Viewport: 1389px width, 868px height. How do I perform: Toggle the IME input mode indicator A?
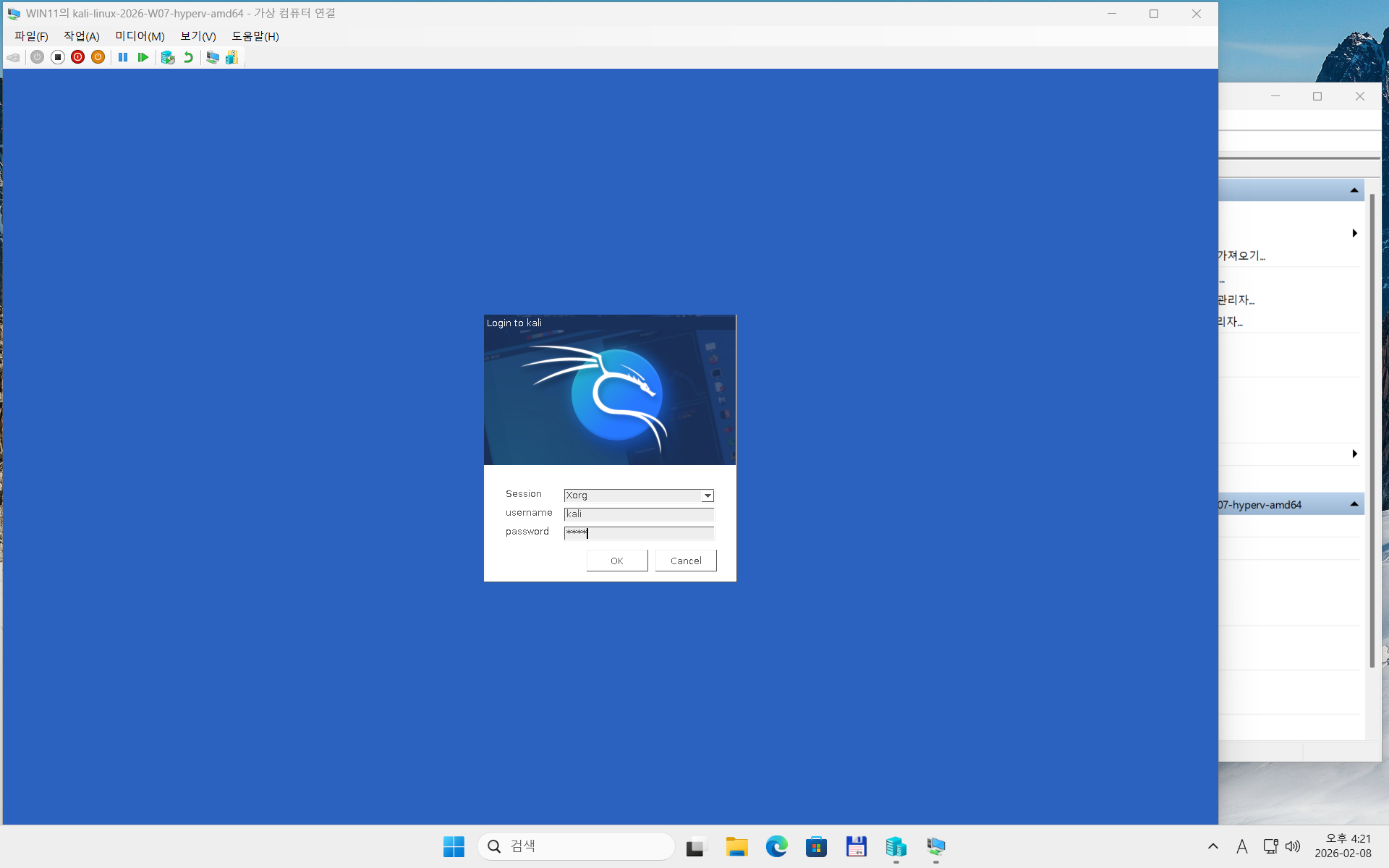(x=1242, y=846)
